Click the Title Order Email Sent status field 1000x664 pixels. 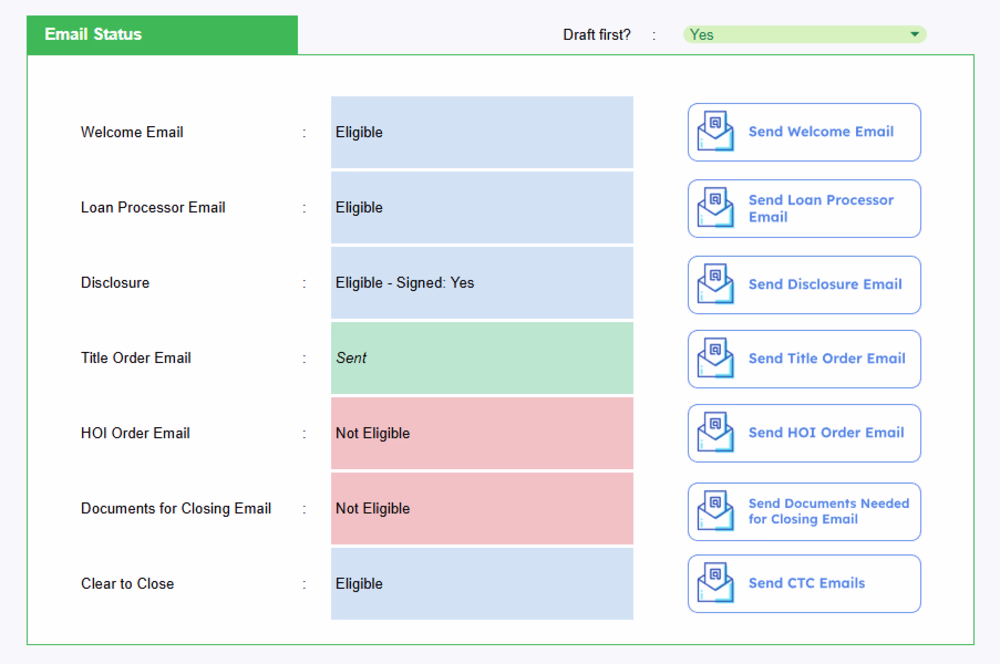tap(482, 358)
